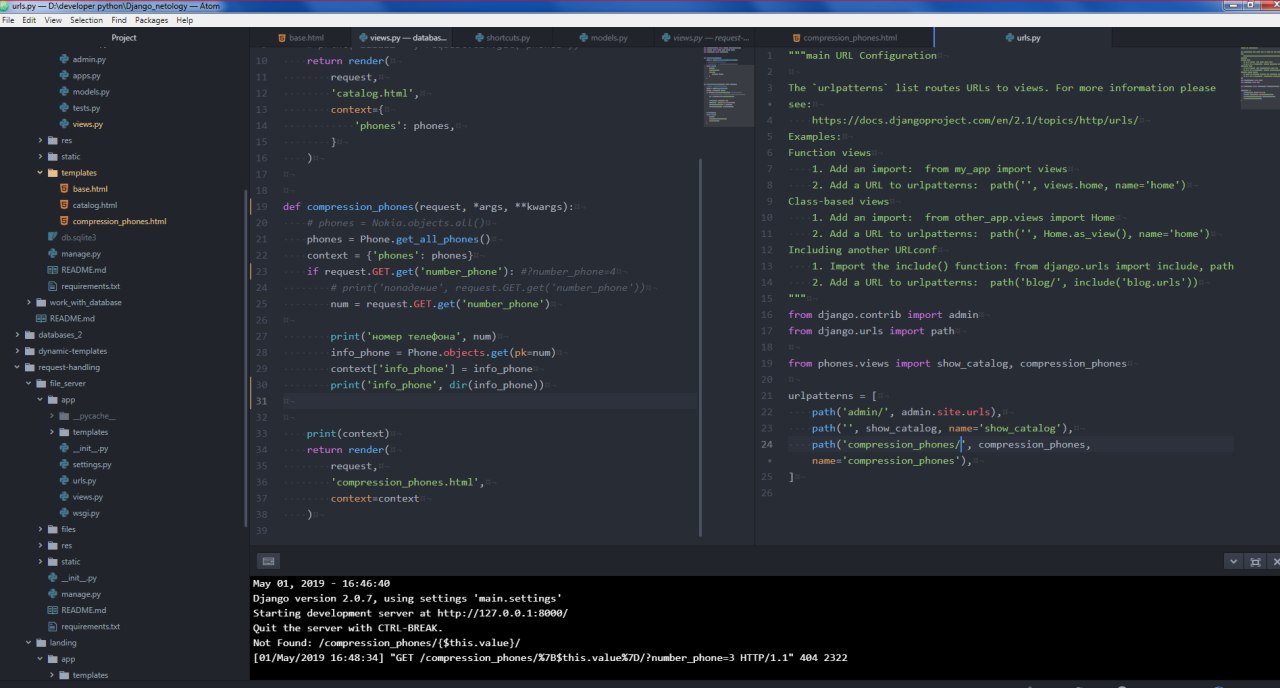1280x688 pixels.
Task: Collapse the file_server folder
Action: coord(28,383)
